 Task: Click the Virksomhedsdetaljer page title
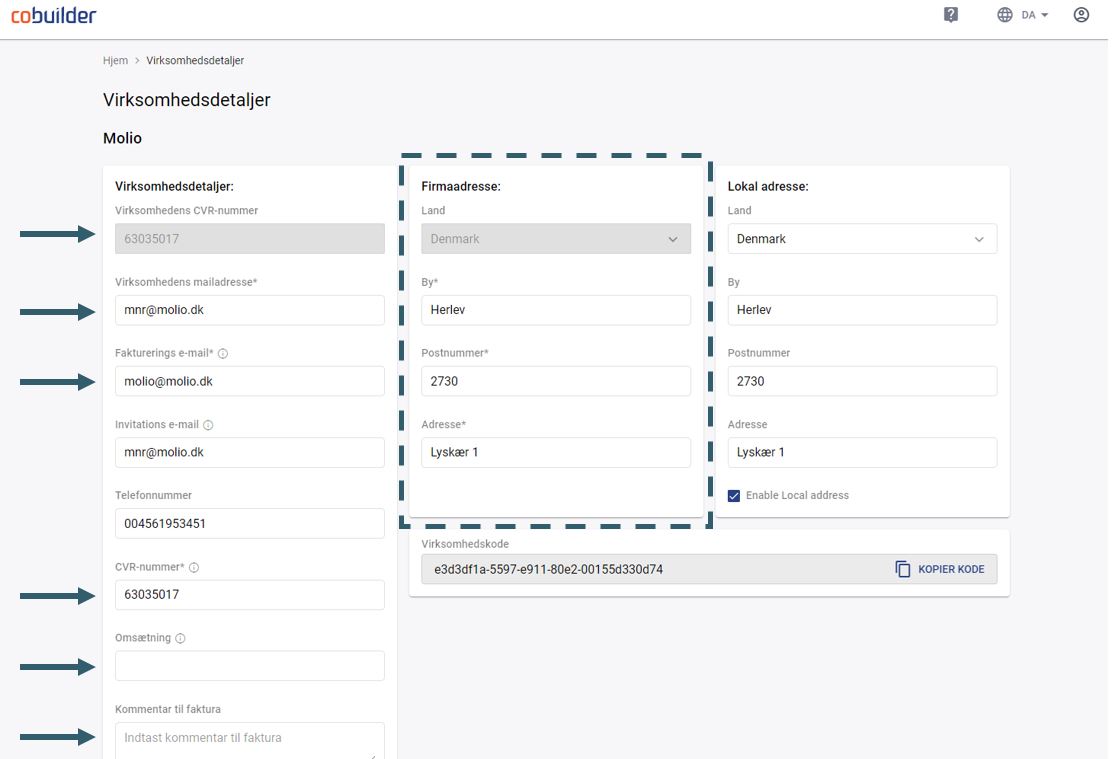(187, 100)
